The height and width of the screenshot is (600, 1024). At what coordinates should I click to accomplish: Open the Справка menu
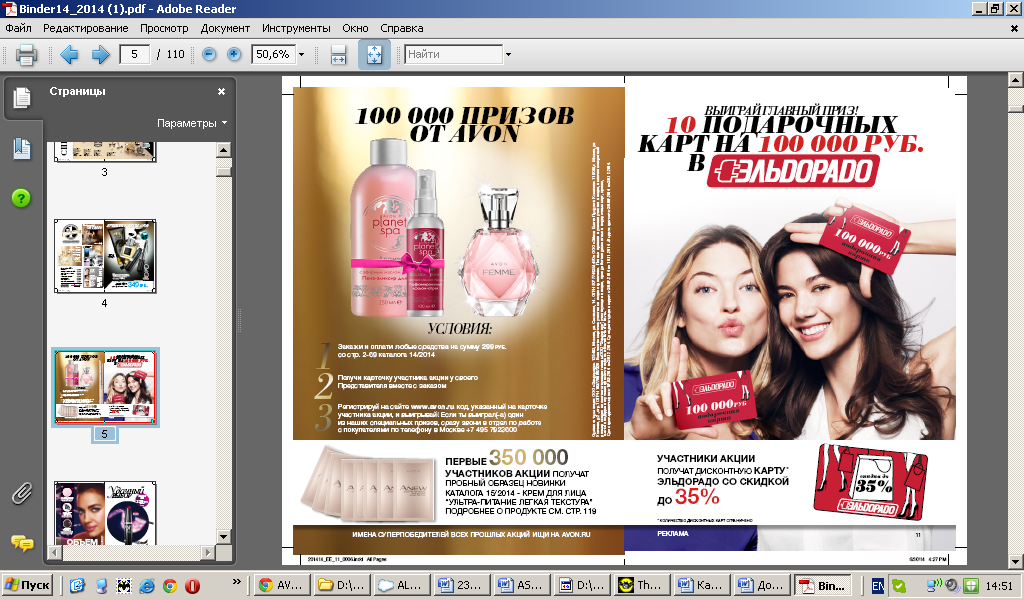(x=402, y=28)
